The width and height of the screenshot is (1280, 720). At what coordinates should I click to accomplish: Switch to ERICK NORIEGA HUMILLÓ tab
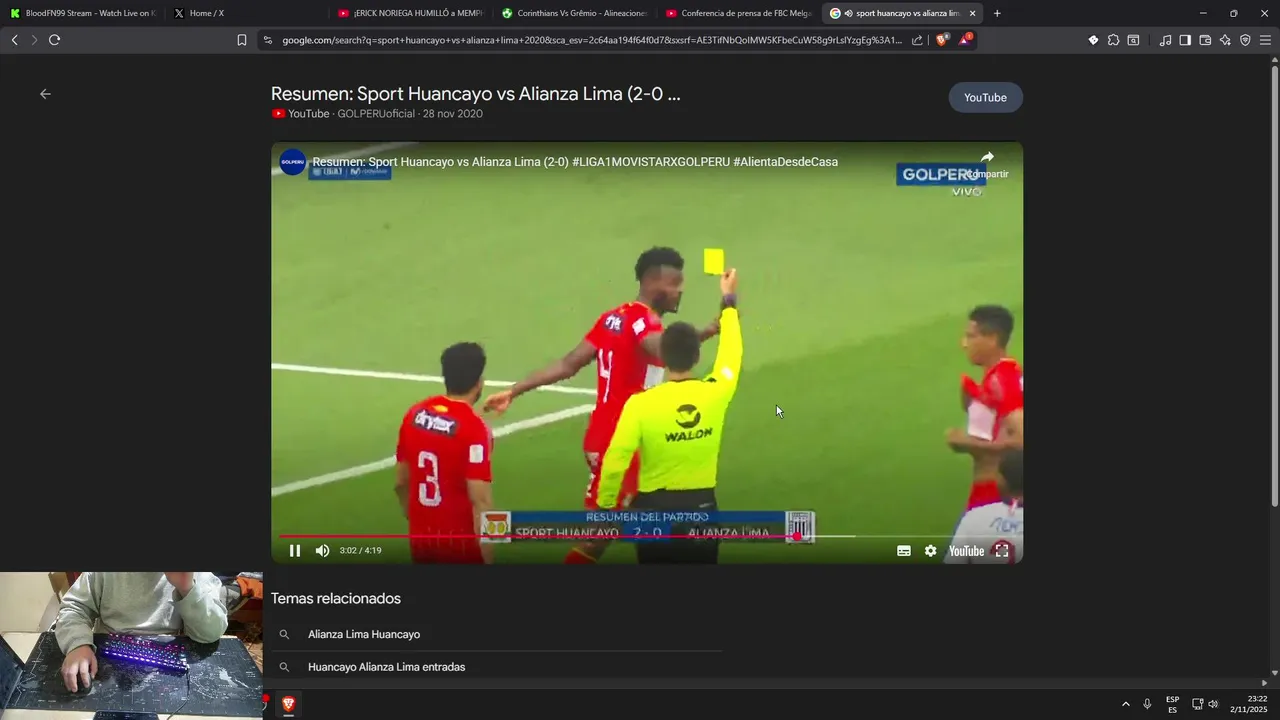(x=410, y=13)
